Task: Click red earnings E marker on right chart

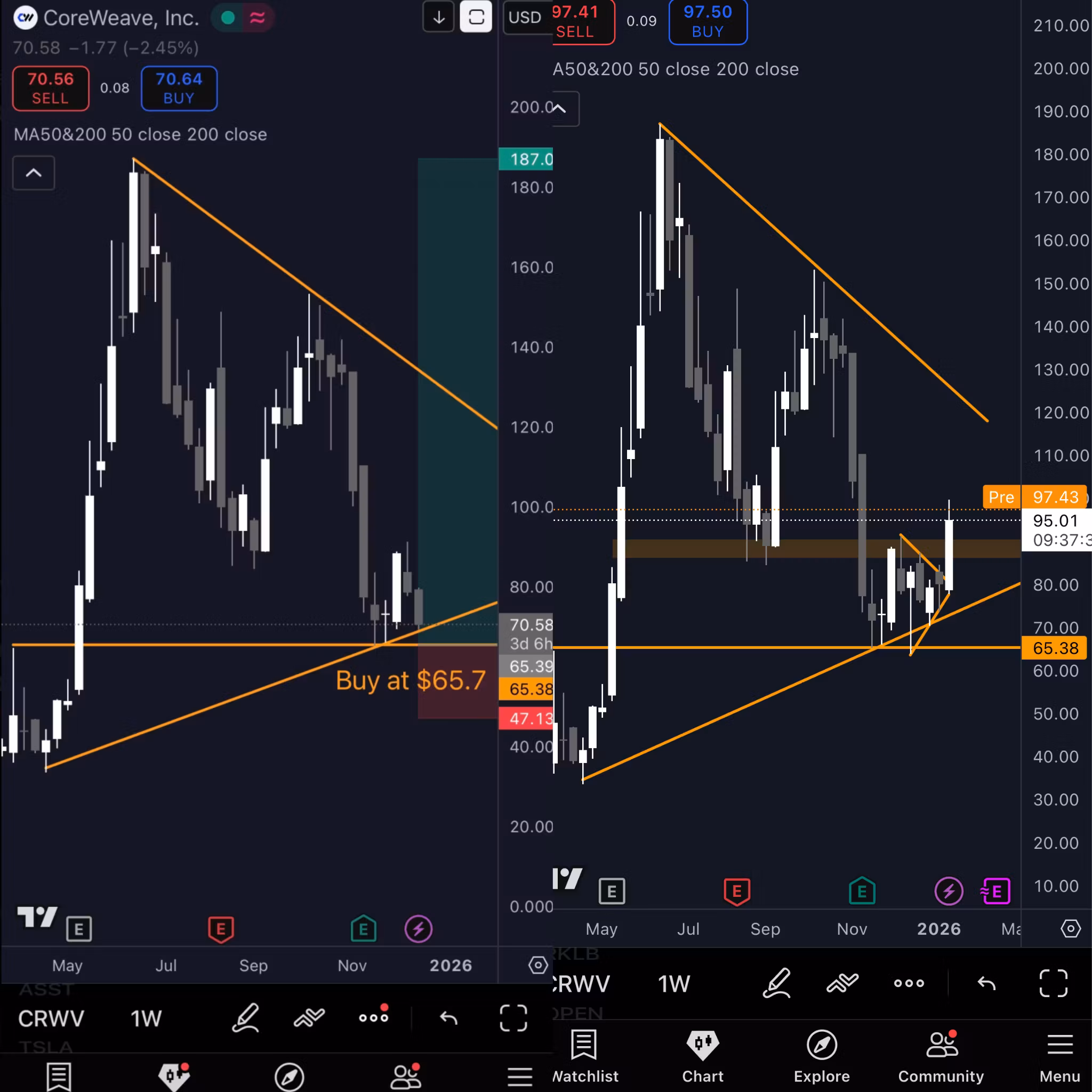Action: (736, 892)
